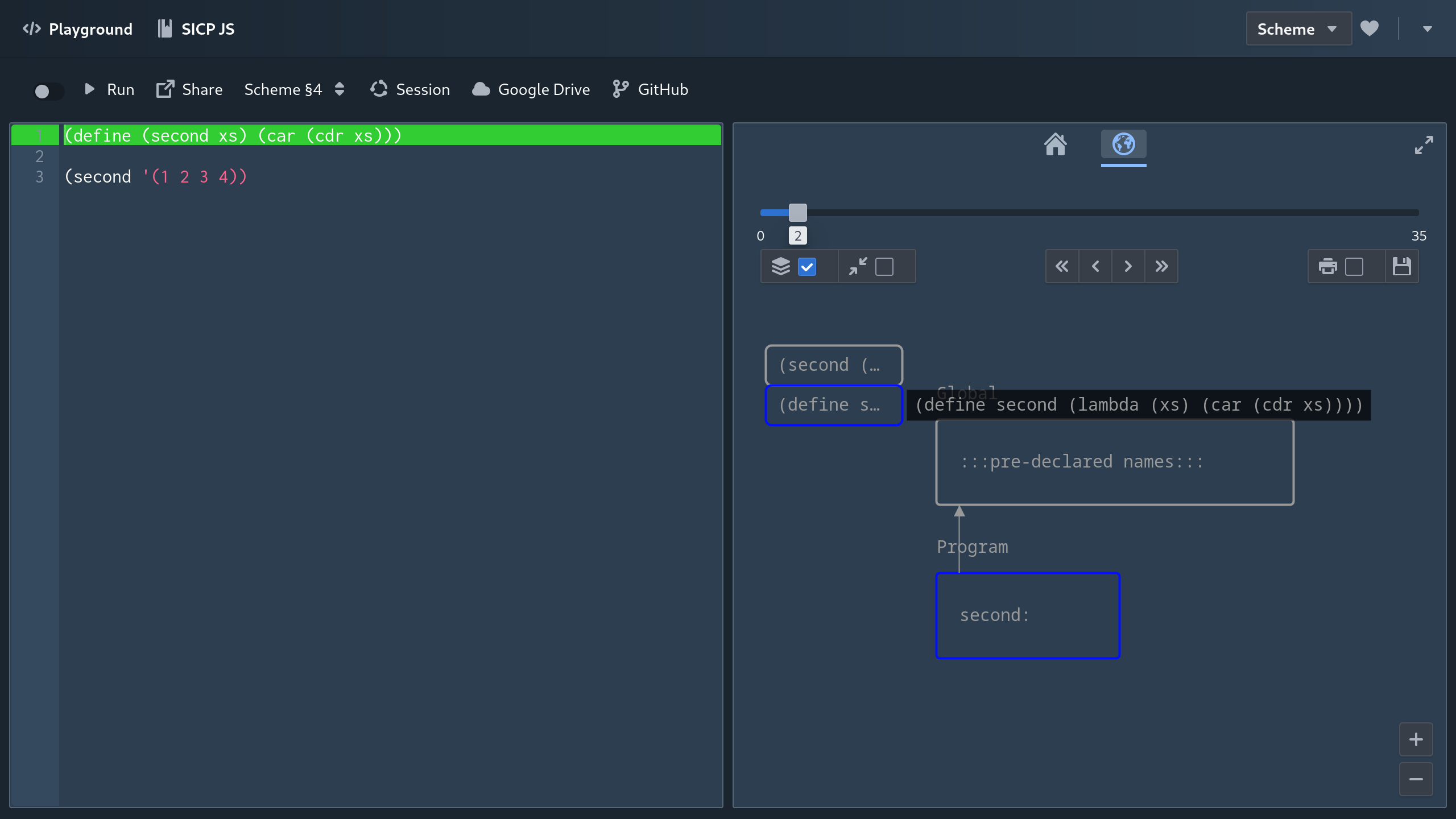Open the Scheme §4 chapter selector

tap(294, 89)
